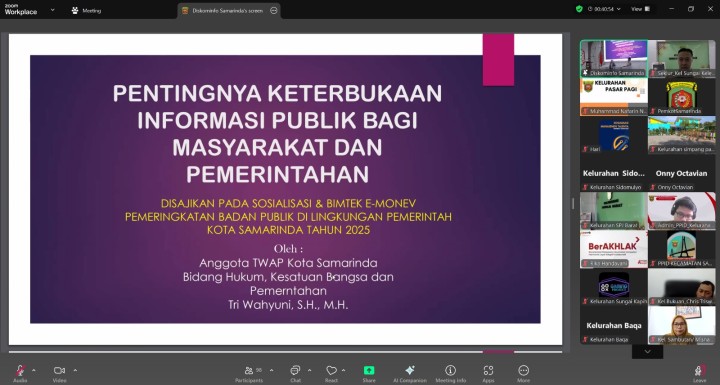Image resolution: width=720 pixels, height=385 pixels.
Task: Click the Leave meeting button
Action: (699, 373)
